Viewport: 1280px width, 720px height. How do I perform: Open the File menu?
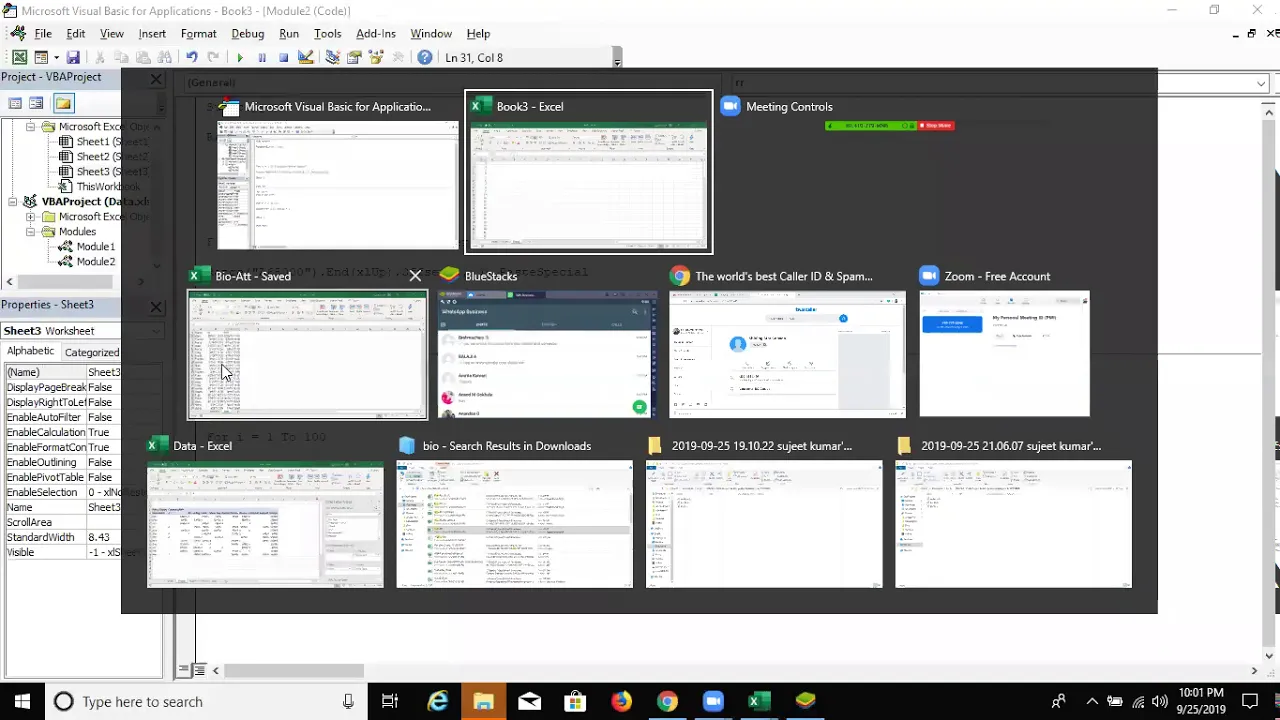(43, 34)
